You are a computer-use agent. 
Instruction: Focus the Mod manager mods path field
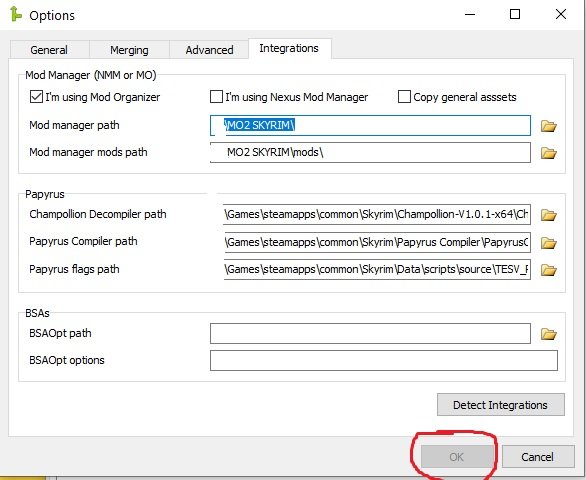[370, 153]
